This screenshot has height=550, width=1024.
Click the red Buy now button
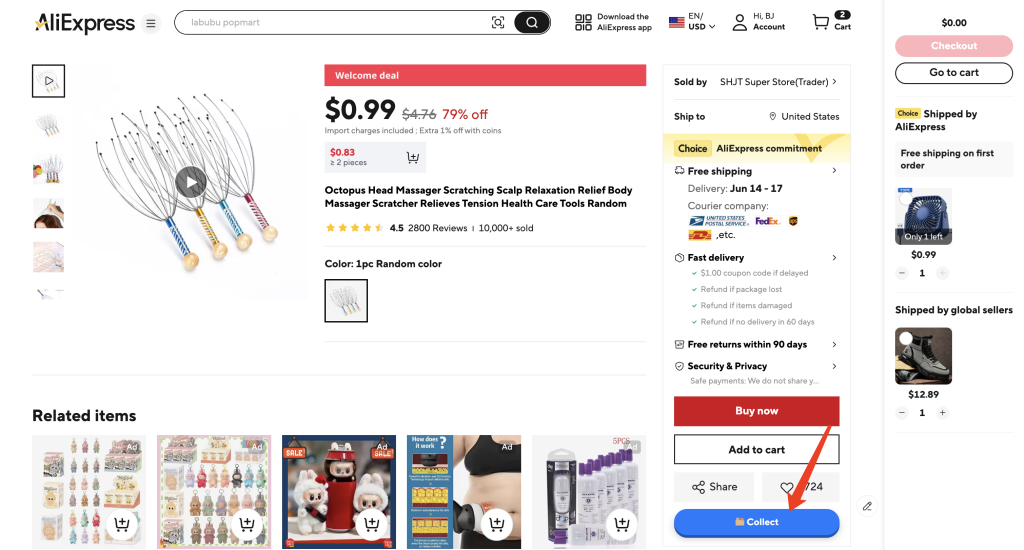[x=756, y=411]
